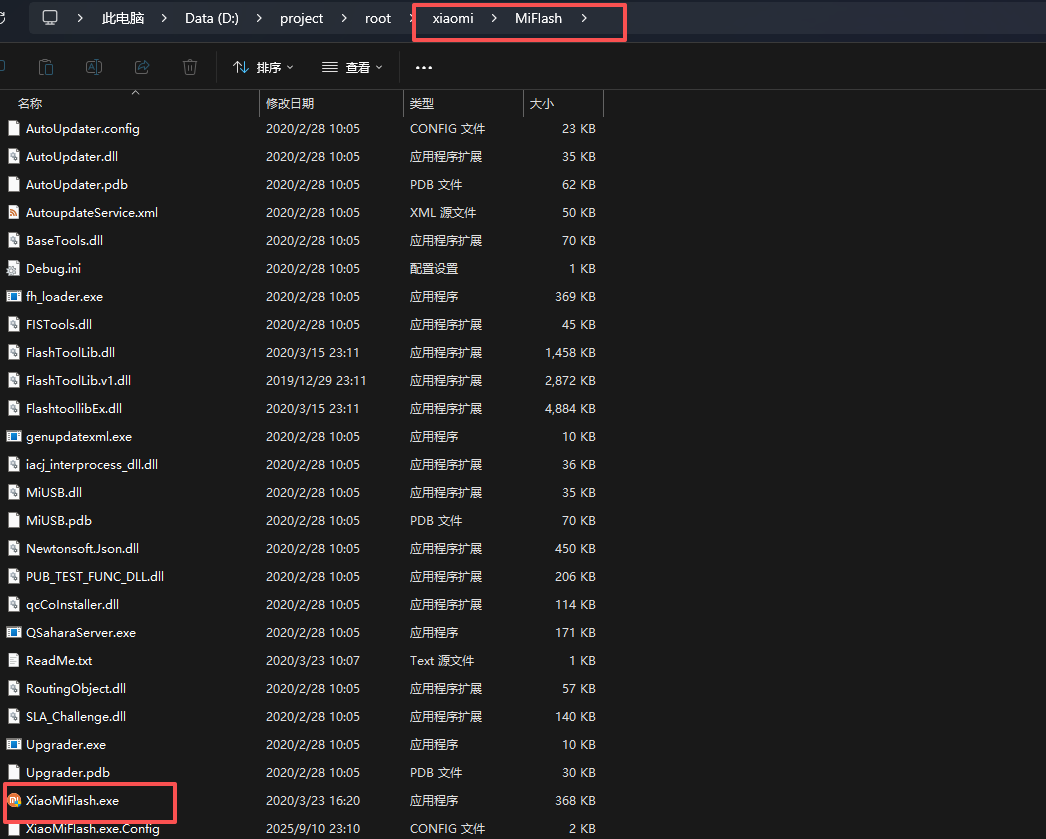Navigate to Data (D:) breadcrumb

click(211, 19)
